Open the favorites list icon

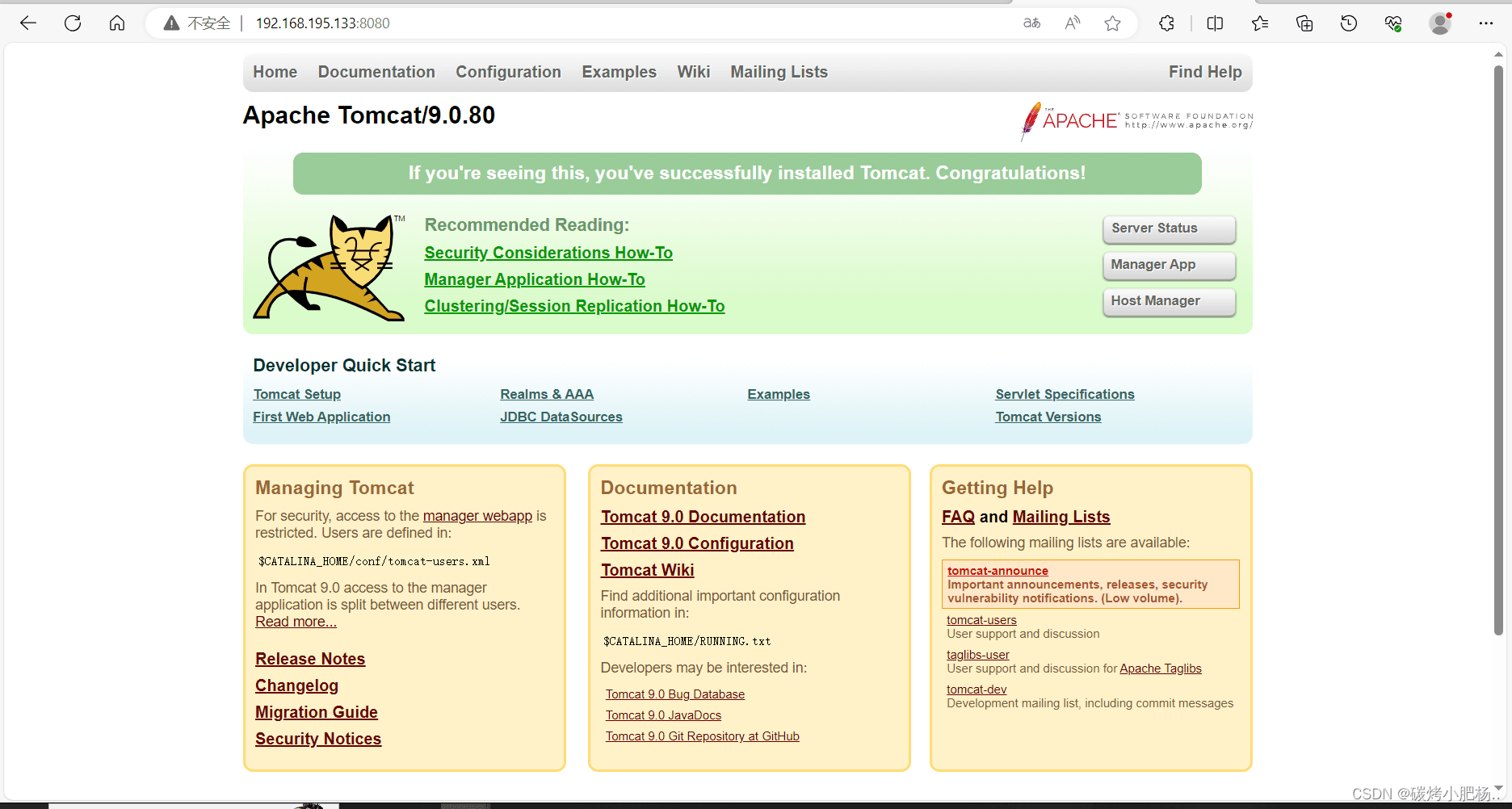(1260, 23)
